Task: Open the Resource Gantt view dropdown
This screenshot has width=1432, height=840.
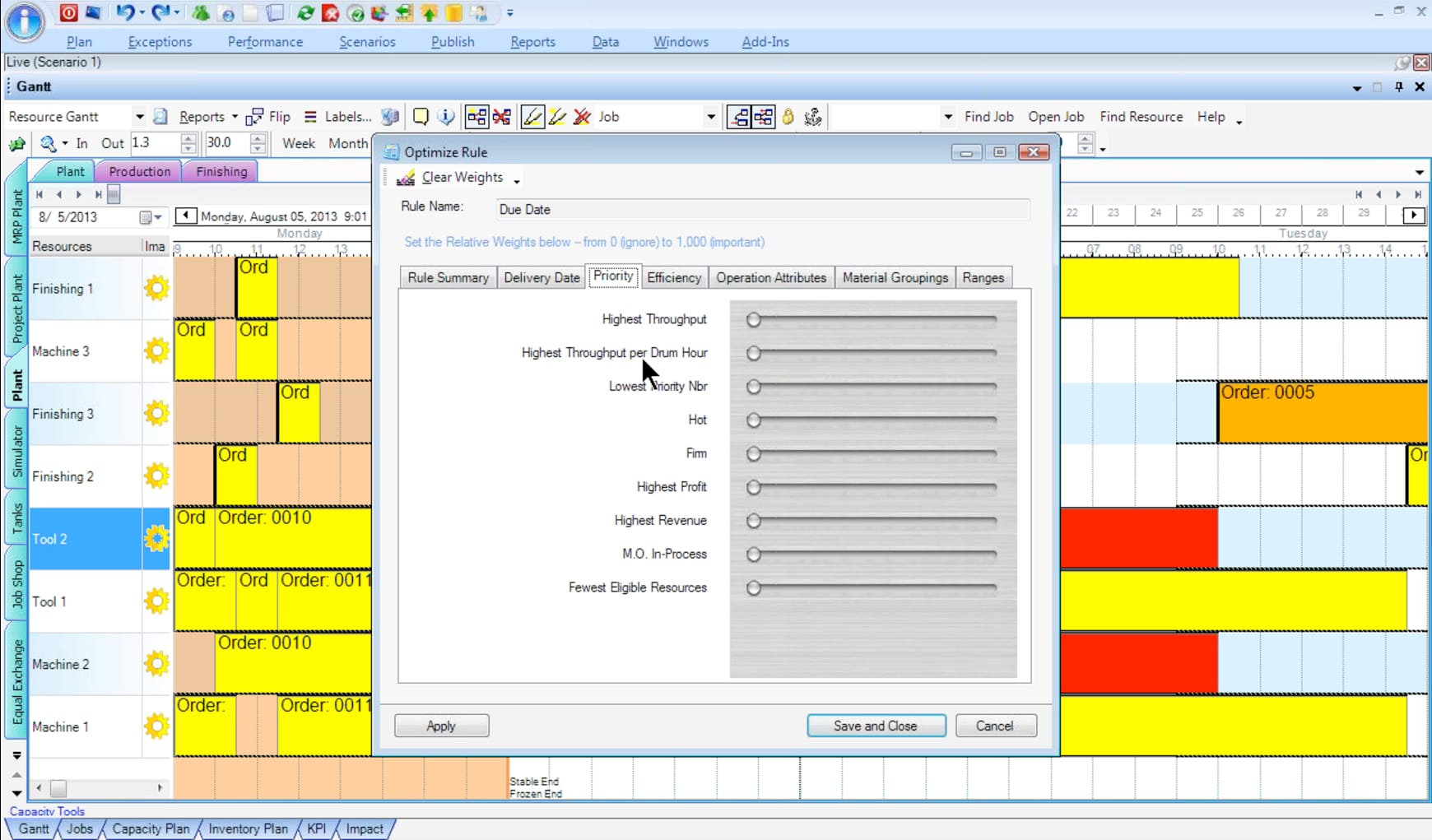Action: click(x=138, y=116)
